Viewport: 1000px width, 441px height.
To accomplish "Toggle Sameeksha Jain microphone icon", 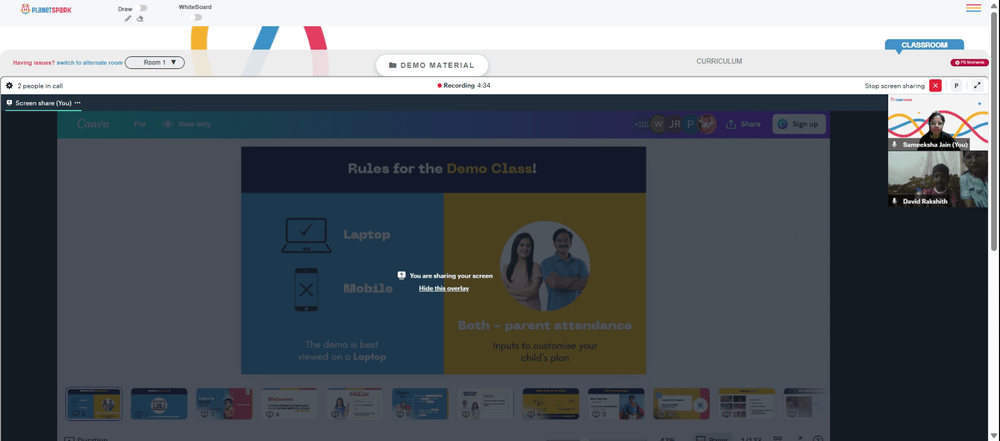I will pyautogui.click(x=894, y=145).
